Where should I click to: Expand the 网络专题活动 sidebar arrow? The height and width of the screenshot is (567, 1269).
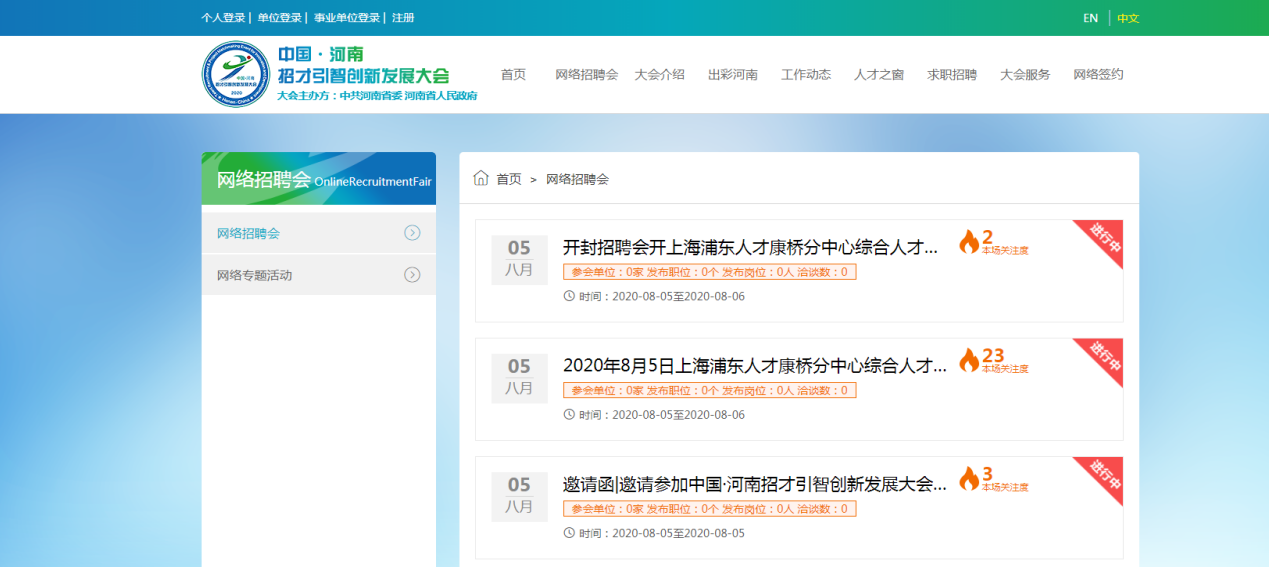coord(412,275)
